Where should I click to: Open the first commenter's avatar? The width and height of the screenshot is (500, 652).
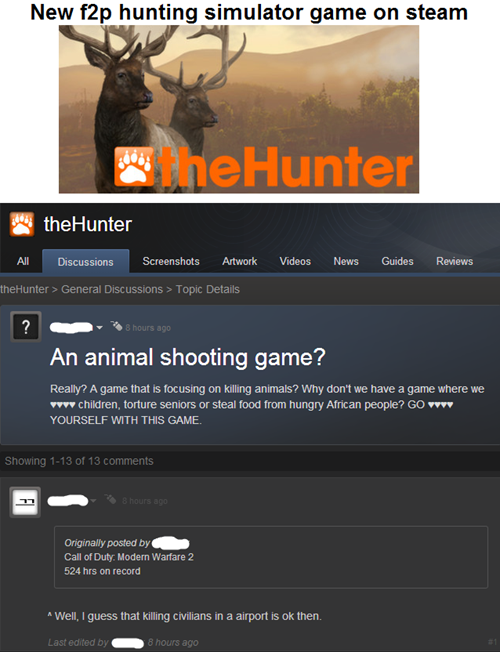(x=25, y=502)
